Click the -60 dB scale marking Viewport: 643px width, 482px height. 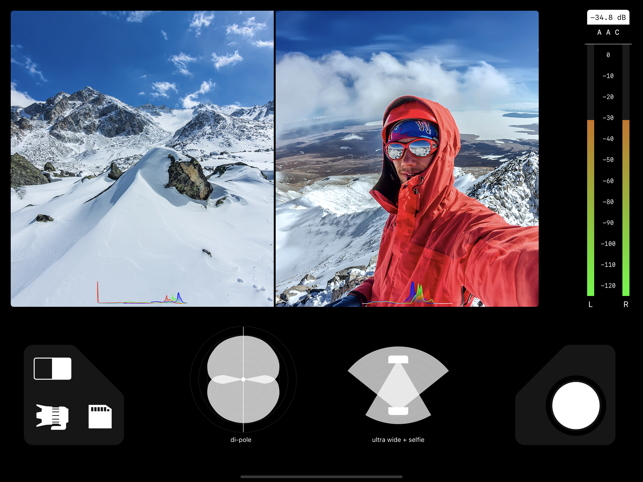608,181
